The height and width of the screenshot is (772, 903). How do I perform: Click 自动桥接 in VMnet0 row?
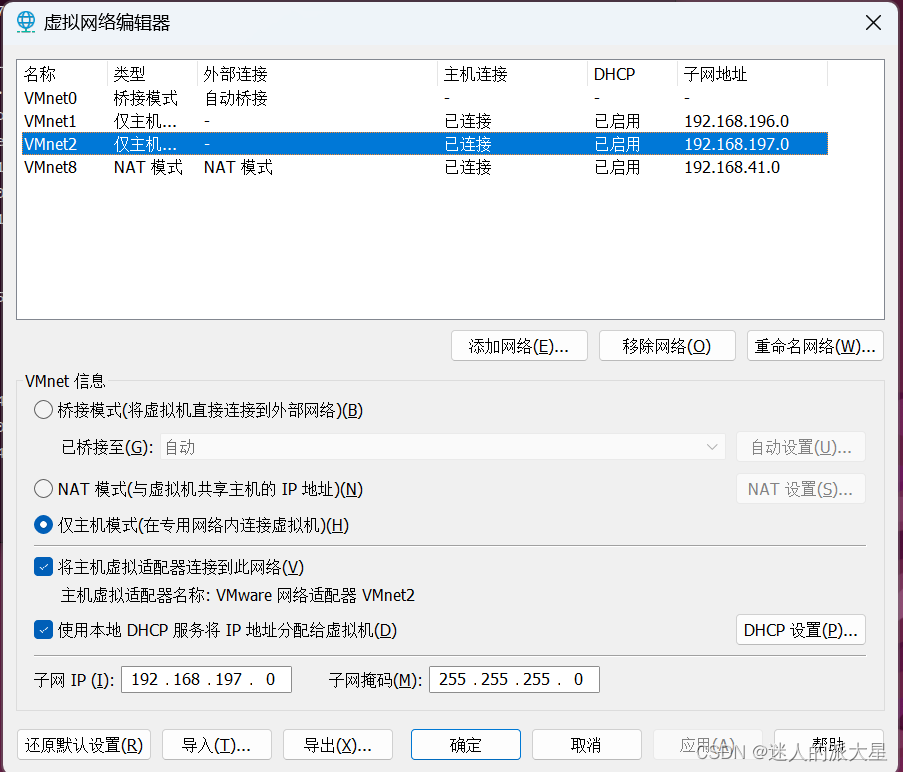click(236, 98)
